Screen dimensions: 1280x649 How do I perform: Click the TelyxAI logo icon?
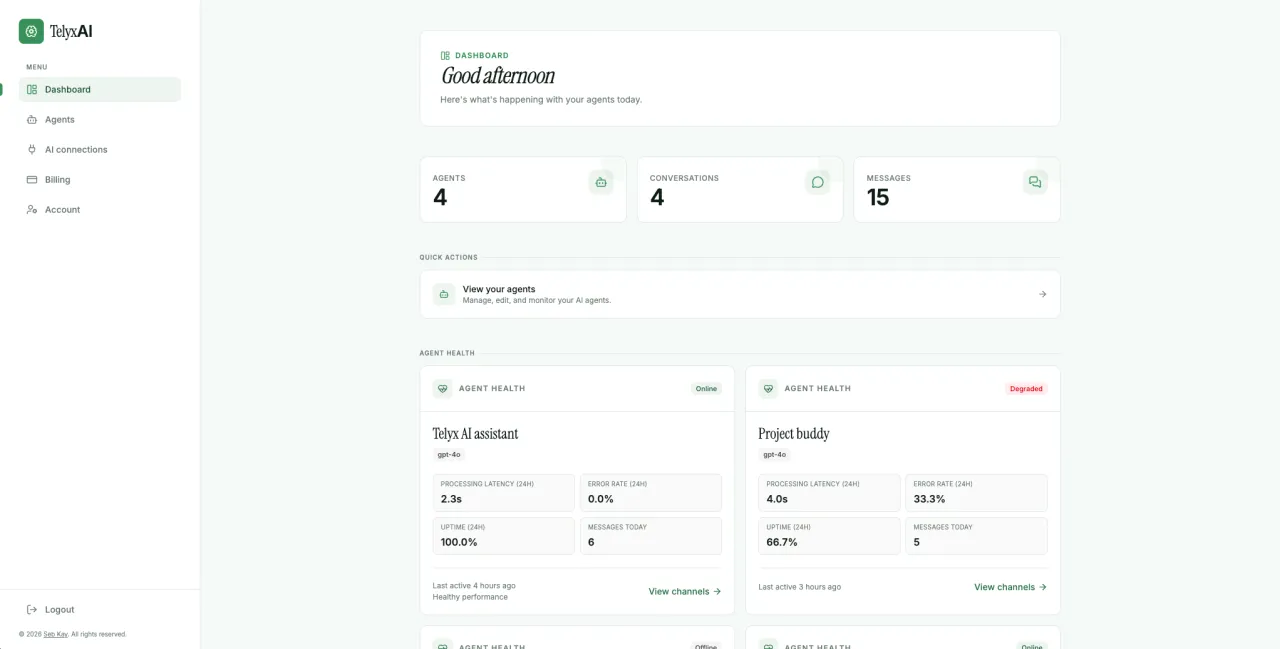(x=31, y=31)
